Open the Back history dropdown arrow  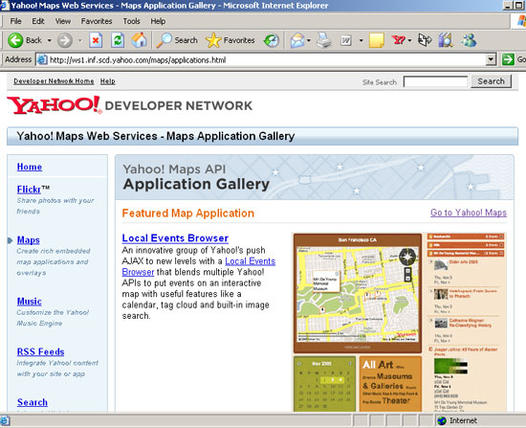[49, 41]
